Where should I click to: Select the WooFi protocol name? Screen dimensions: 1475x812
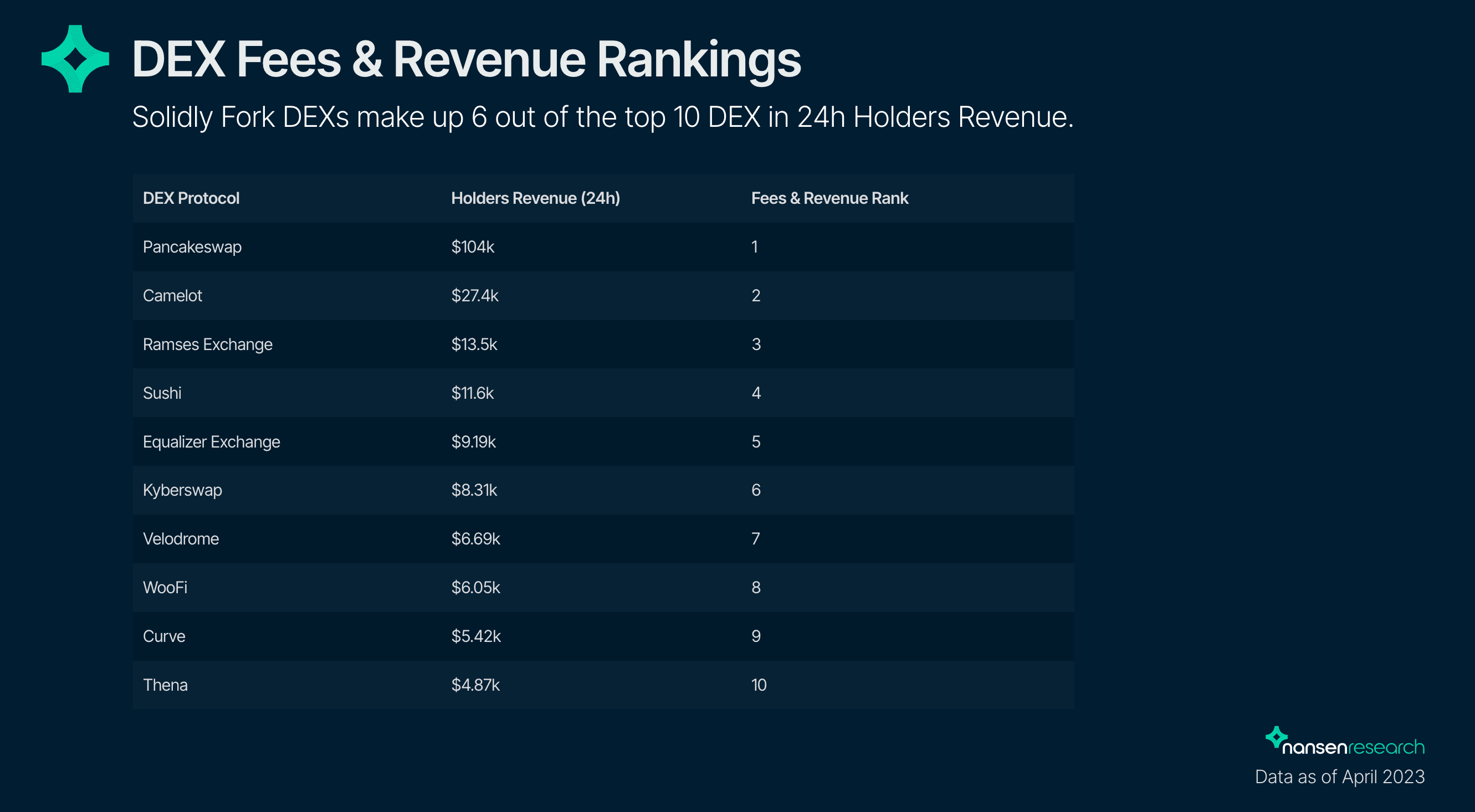[x=165, y=588]
